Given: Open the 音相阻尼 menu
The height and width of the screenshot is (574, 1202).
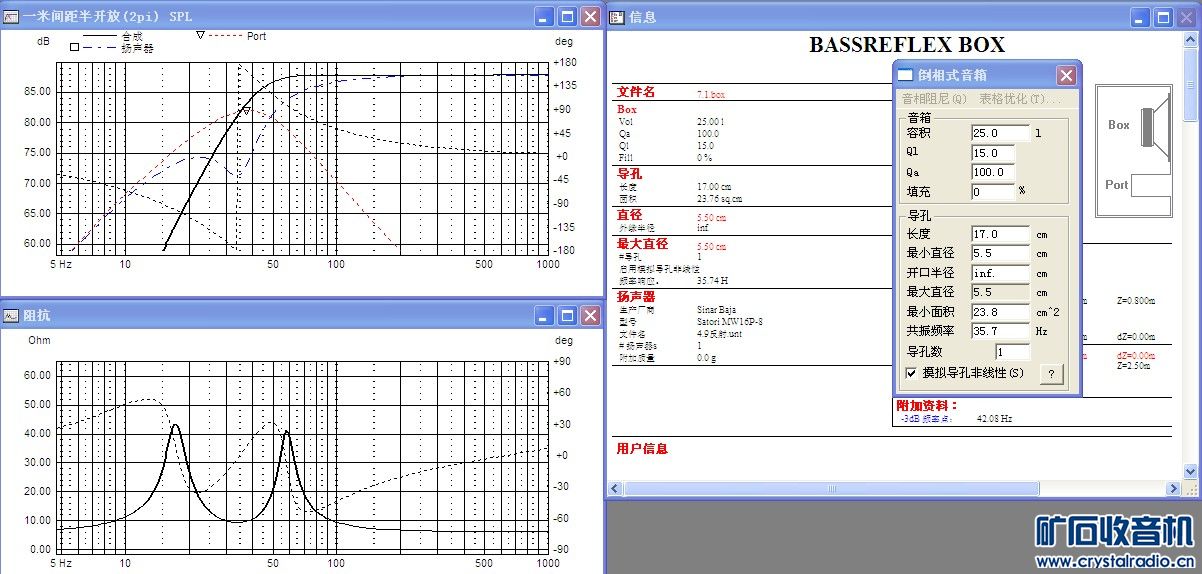Looking at the screenshot, I should point(934,99).
